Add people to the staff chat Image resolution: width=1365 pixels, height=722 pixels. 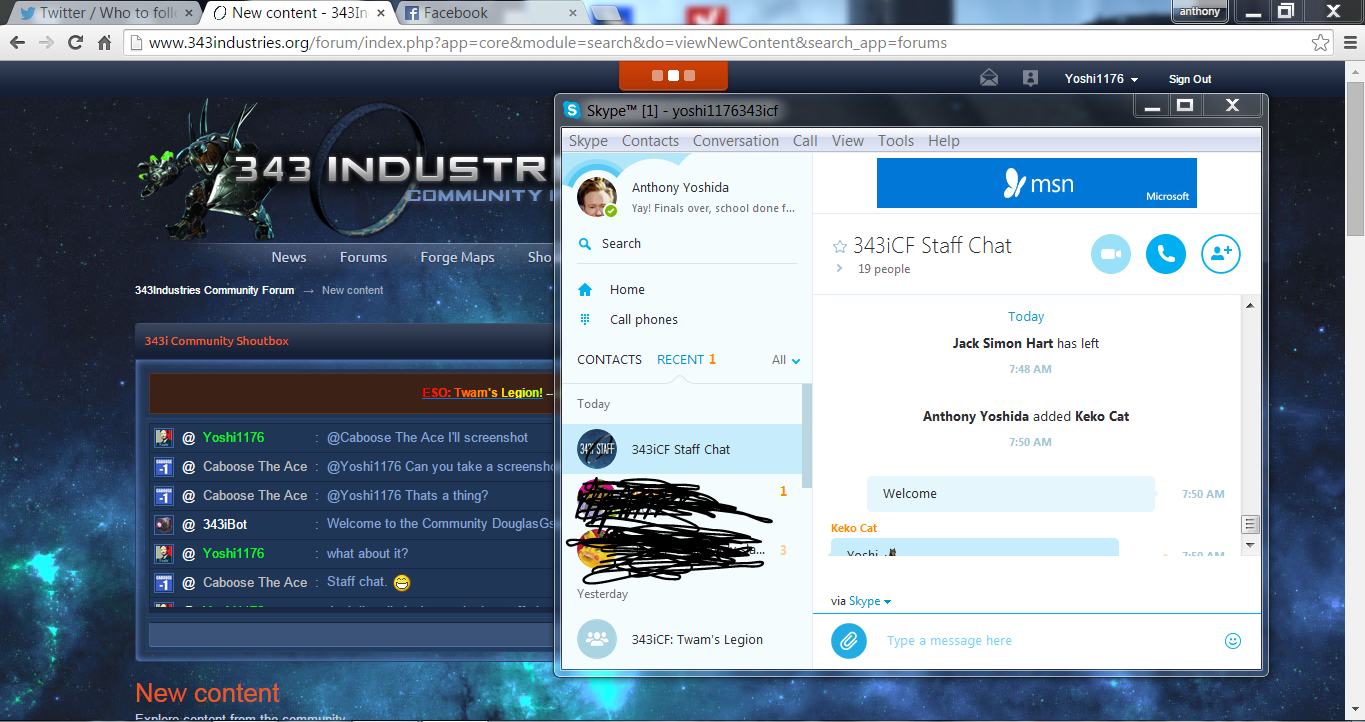(1220, 254)
